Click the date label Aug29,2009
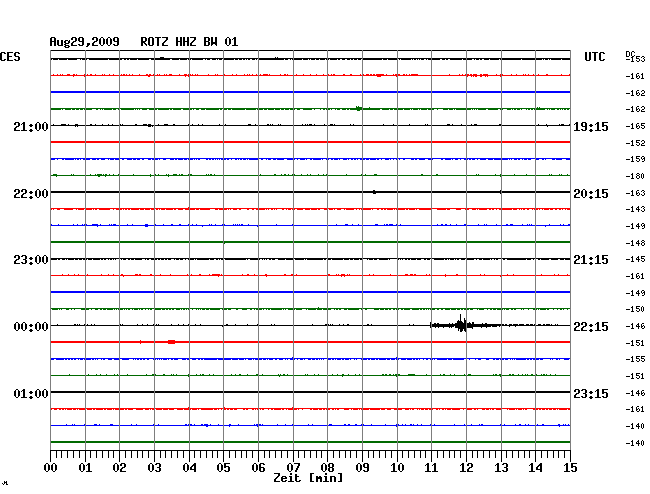The height and width of the screenshot is (494, 650). tap(84, 42)
